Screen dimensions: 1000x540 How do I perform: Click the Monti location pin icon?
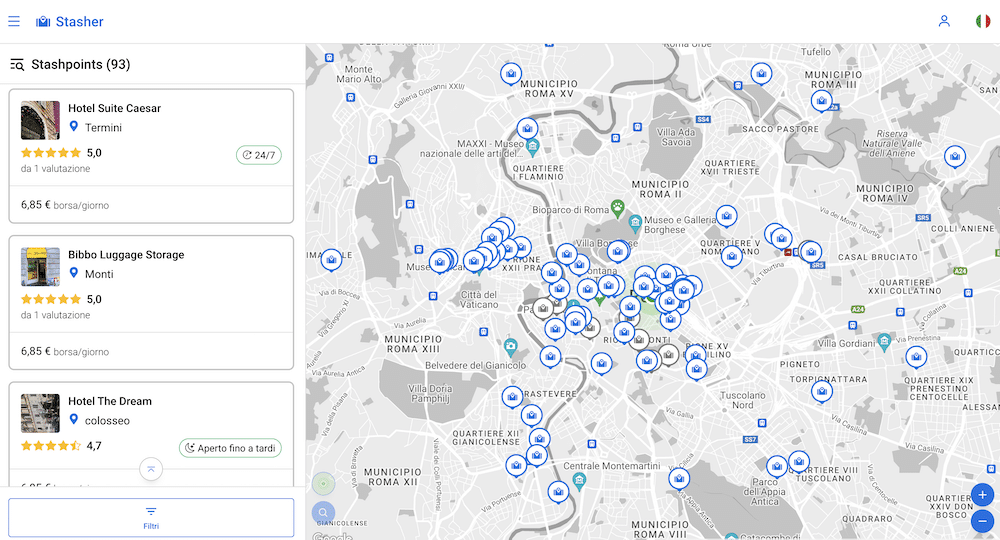coord(74,274)
